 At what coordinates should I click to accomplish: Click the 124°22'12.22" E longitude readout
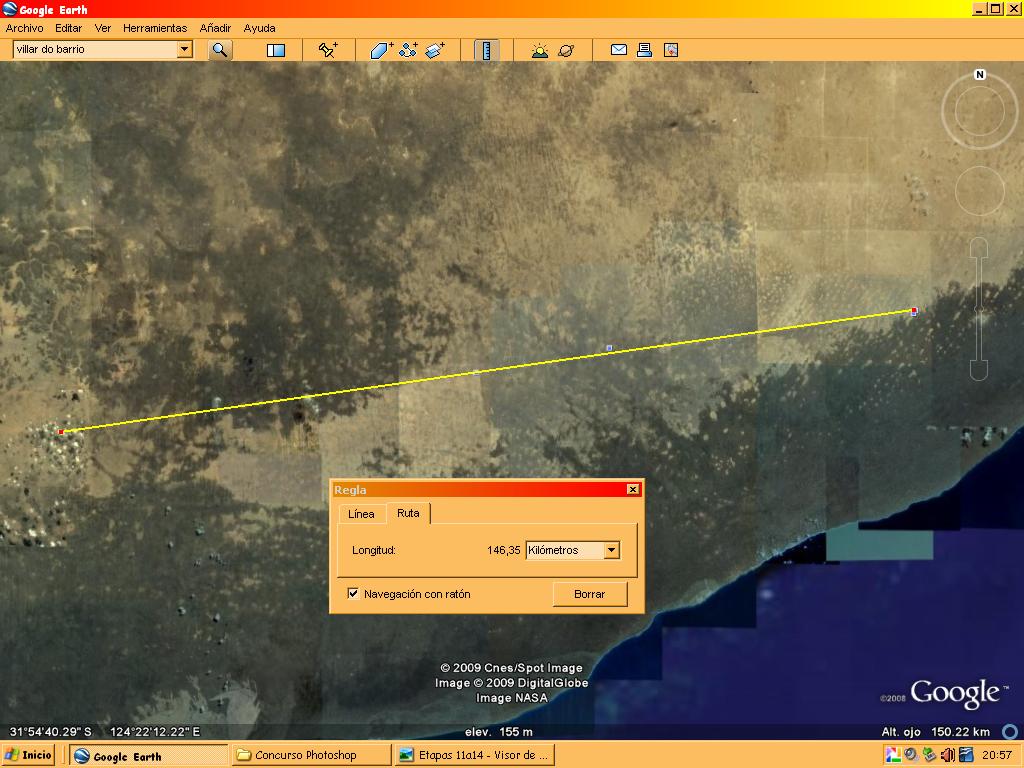click(x=155, y=731)
